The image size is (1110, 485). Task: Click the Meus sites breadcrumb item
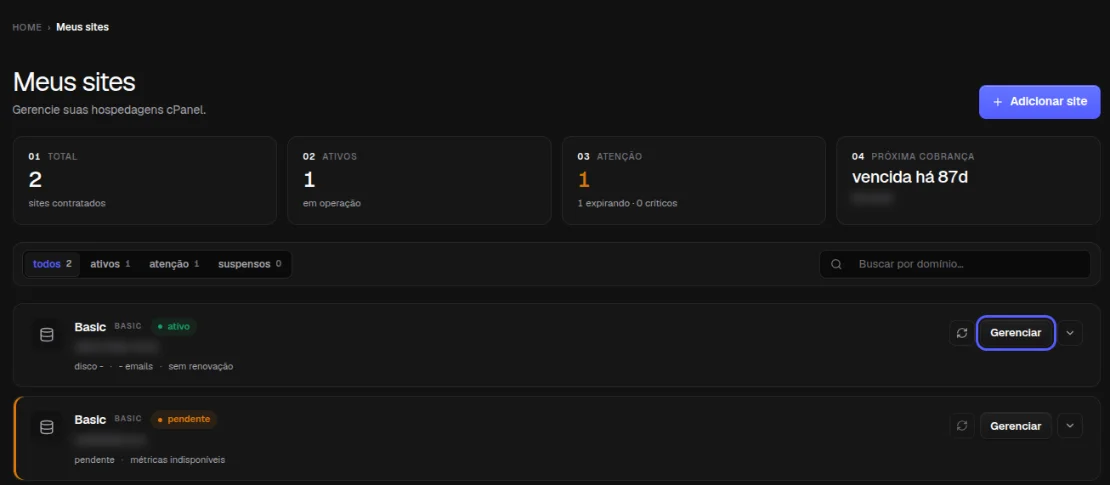pyautogui.click(x=83, y=28)
